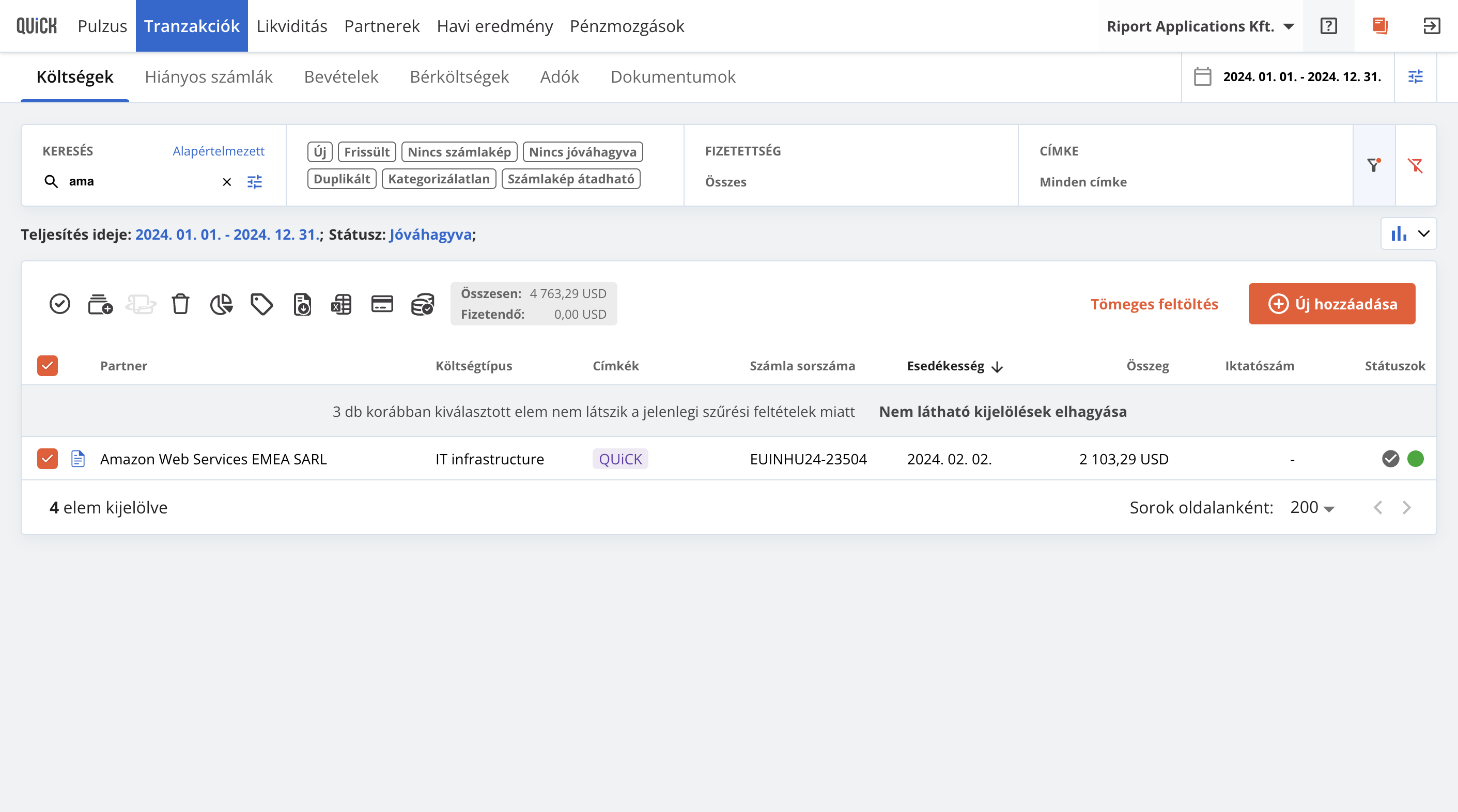The width and height of the screenshot is (1458, 812).
Task: Switch to the Bevételek tab
Action: 340,76
